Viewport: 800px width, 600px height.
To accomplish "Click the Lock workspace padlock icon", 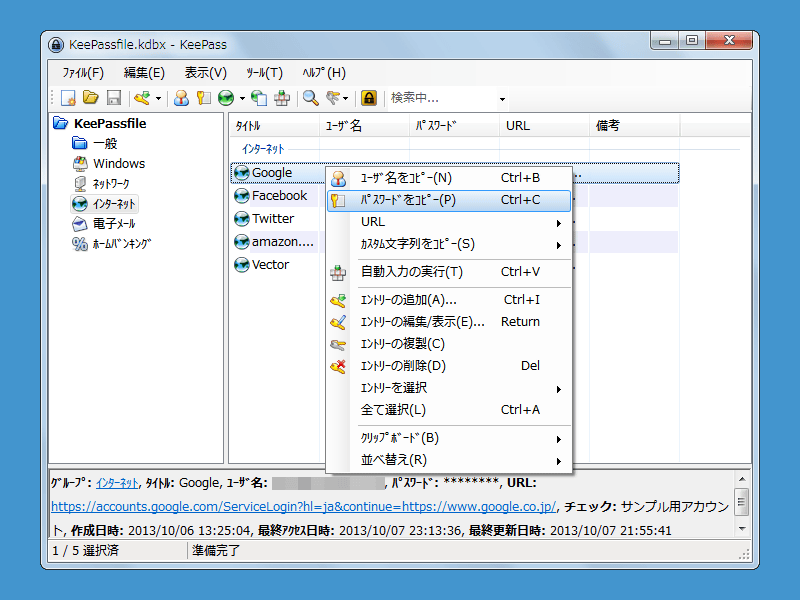I will coord(369,97).
